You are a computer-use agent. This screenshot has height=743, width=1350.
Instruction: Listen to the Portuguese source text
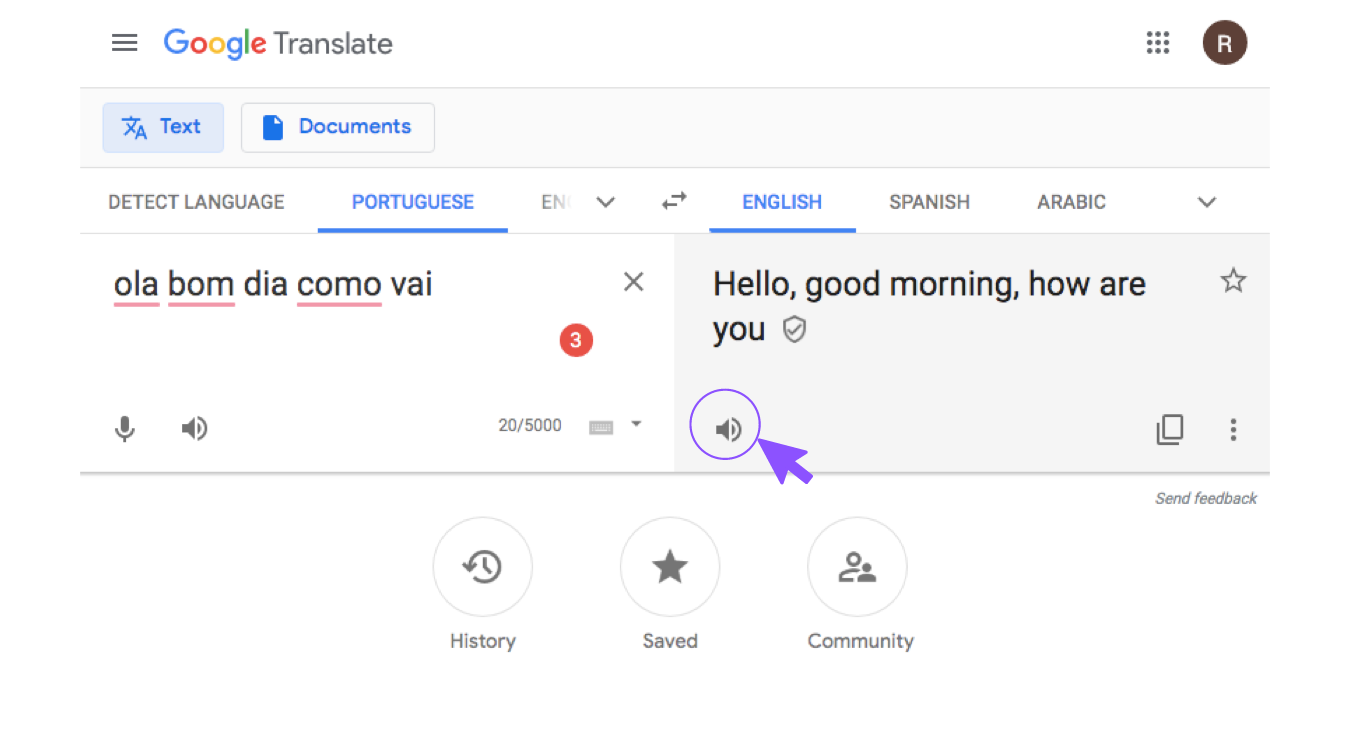coord(194,429)
